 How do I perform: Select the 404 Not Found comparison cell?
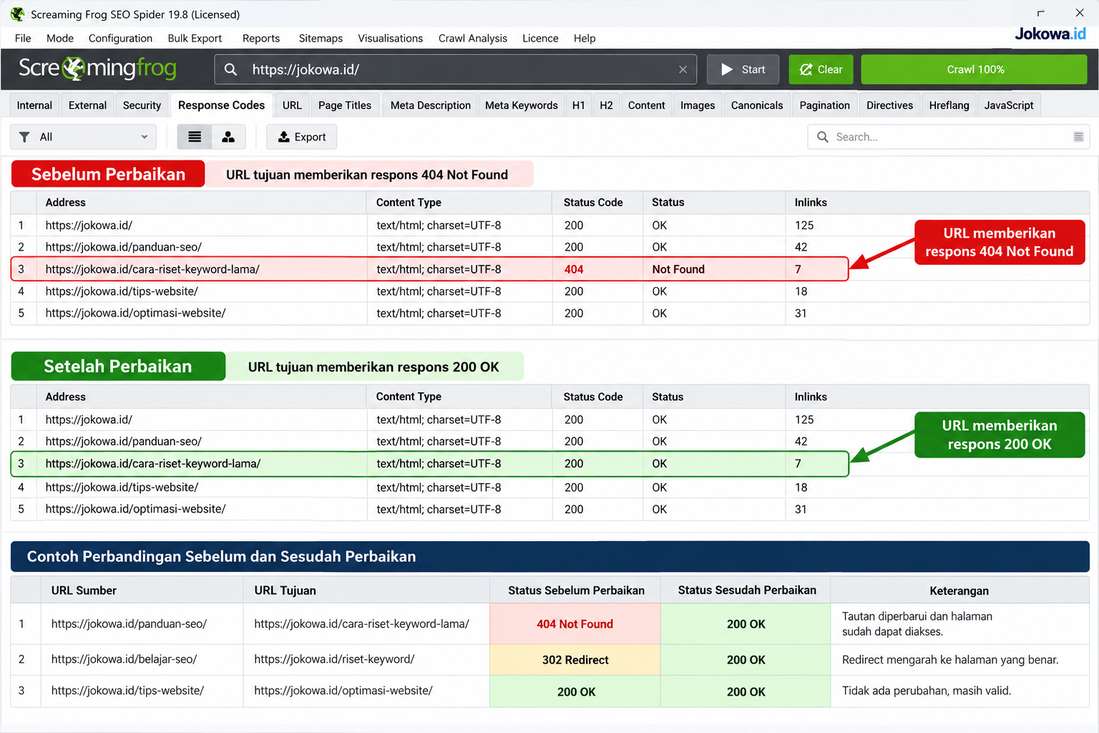[x=575, y=624]
